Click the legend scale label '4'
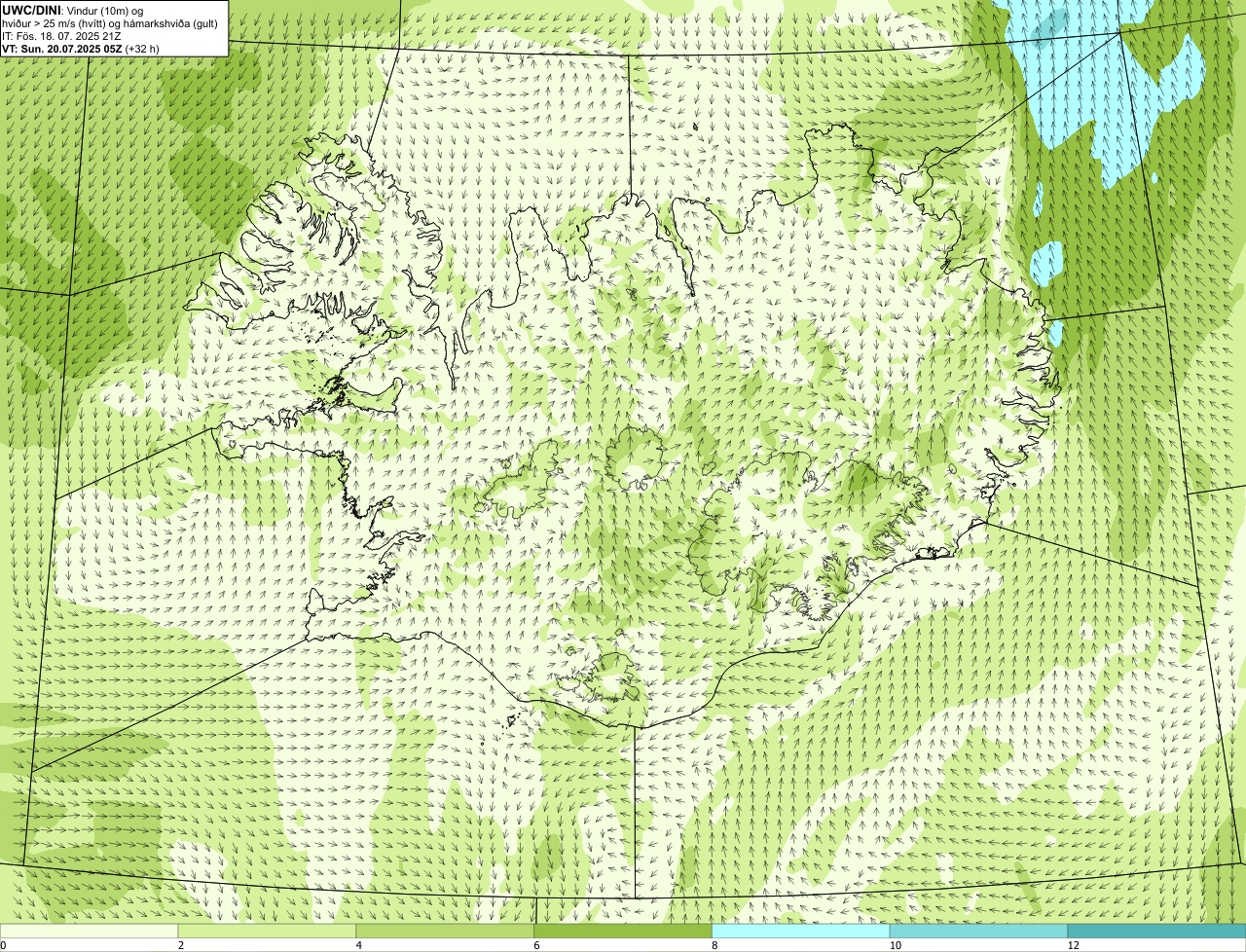Screen dimensions: 1246x952 (x=359, y=945)
